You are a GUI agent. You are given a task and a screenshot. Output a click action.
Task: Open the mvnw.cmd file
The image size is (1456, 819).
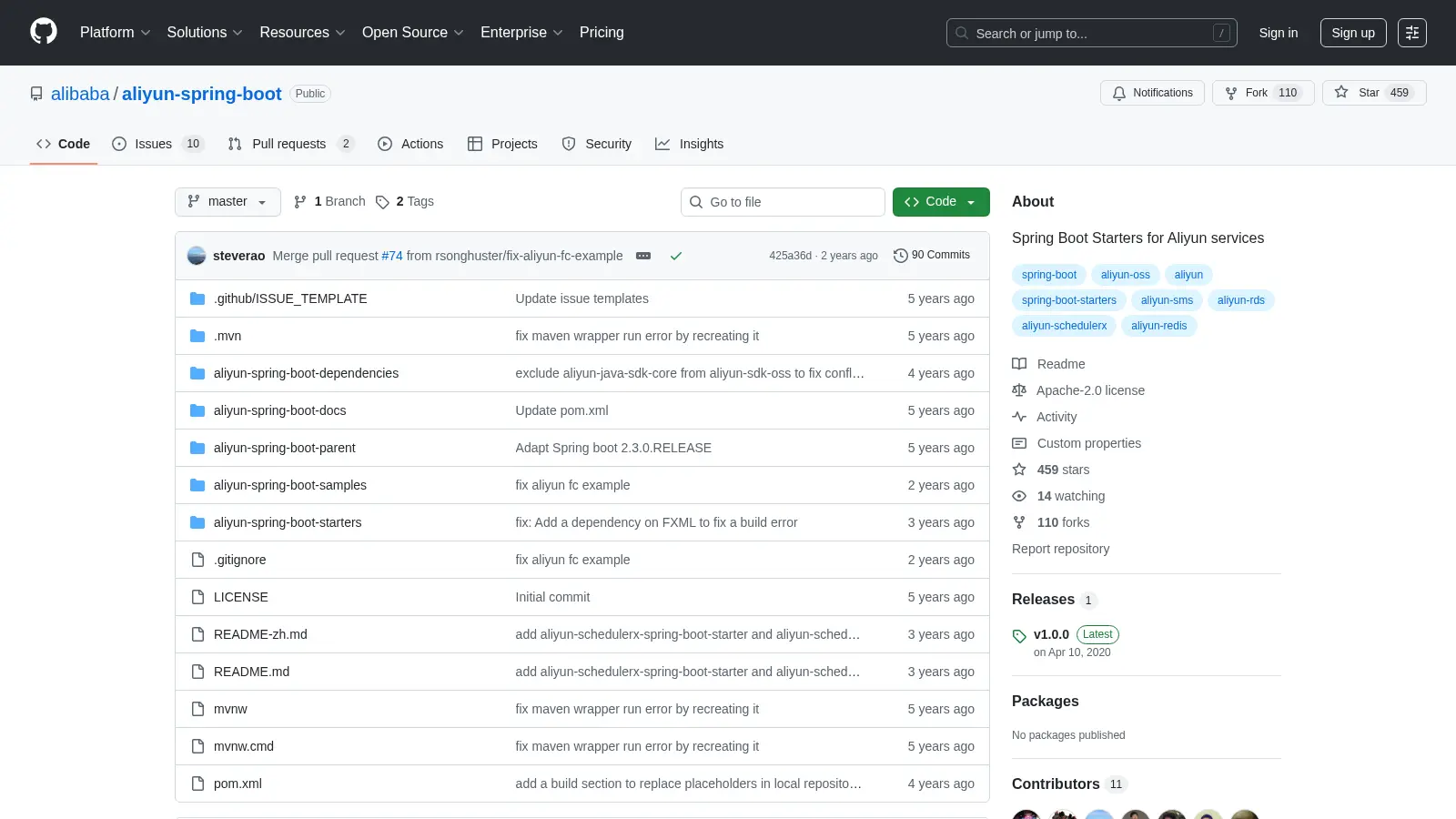click(x=244, y=746)
